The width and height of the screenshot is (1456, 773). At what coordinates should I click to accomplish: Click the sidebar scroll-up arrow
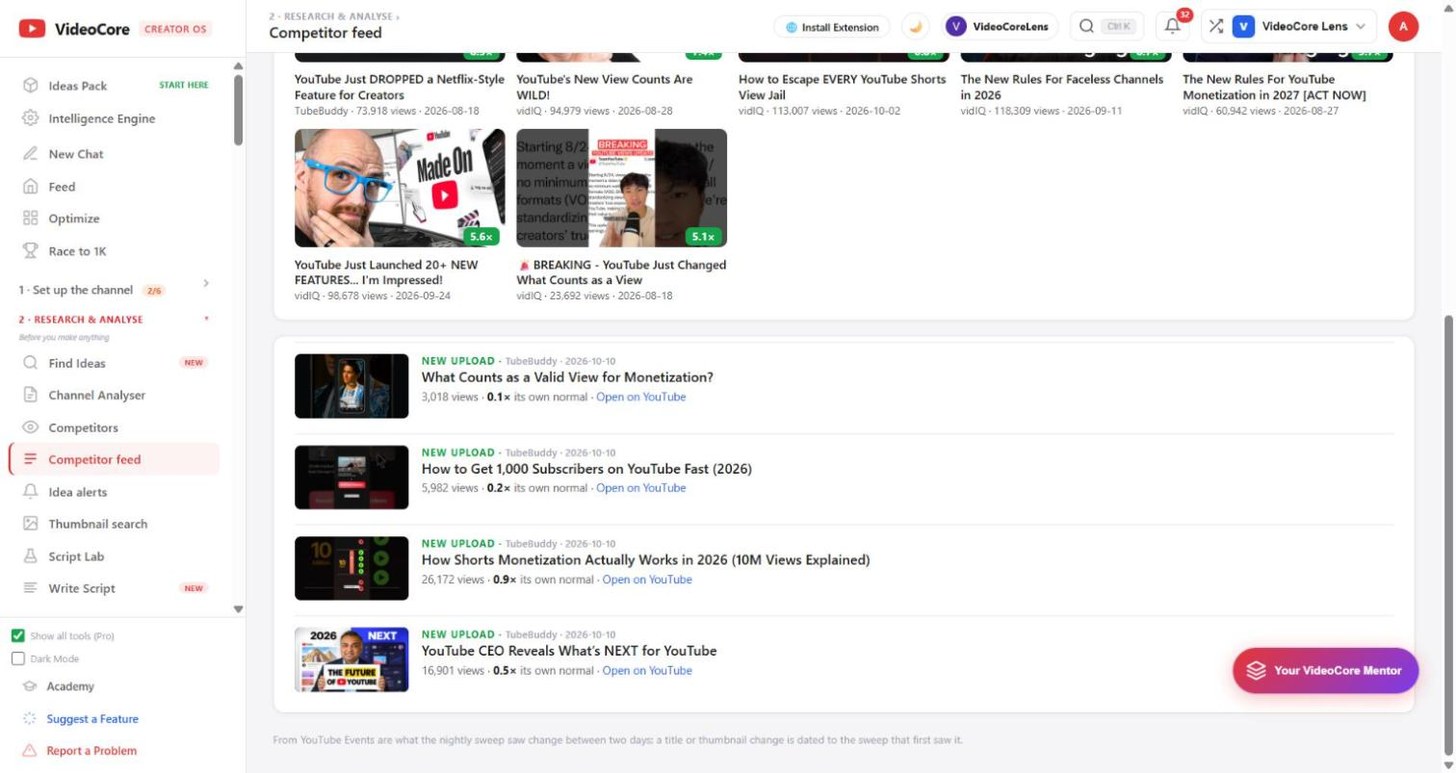point(238,66)
